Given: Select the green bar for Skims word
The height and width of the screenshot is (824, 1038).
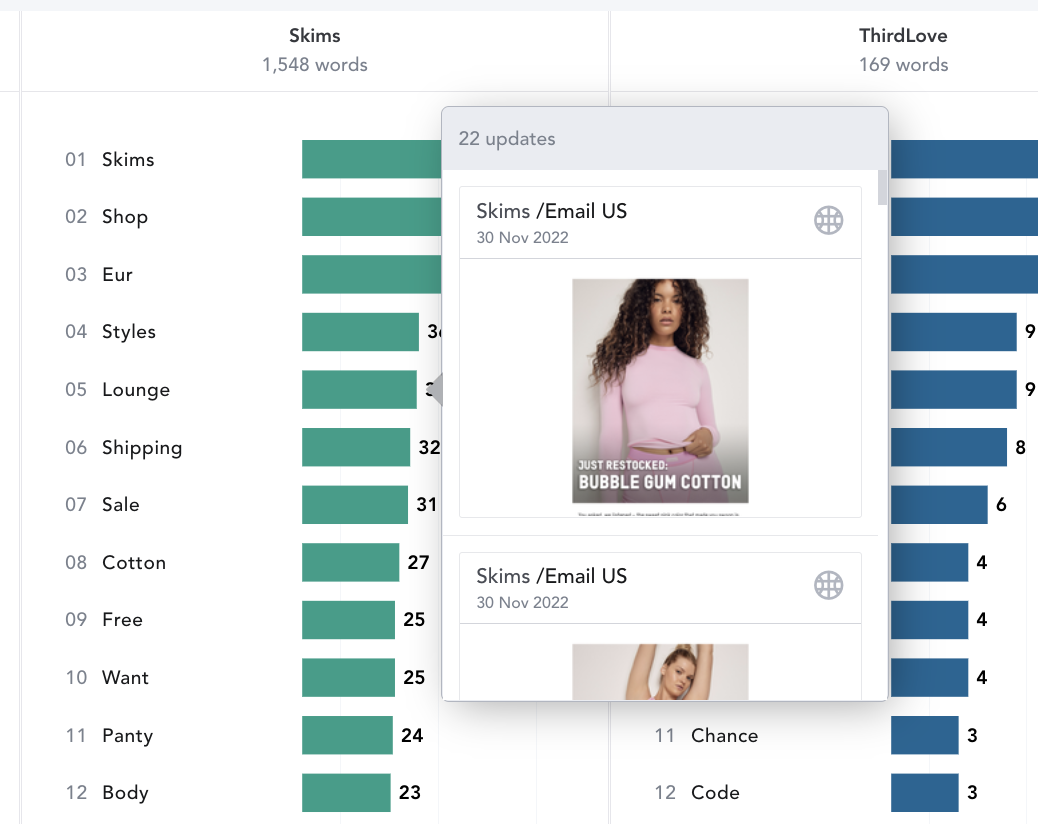Looking at the screenshot, I should point(371,160).
